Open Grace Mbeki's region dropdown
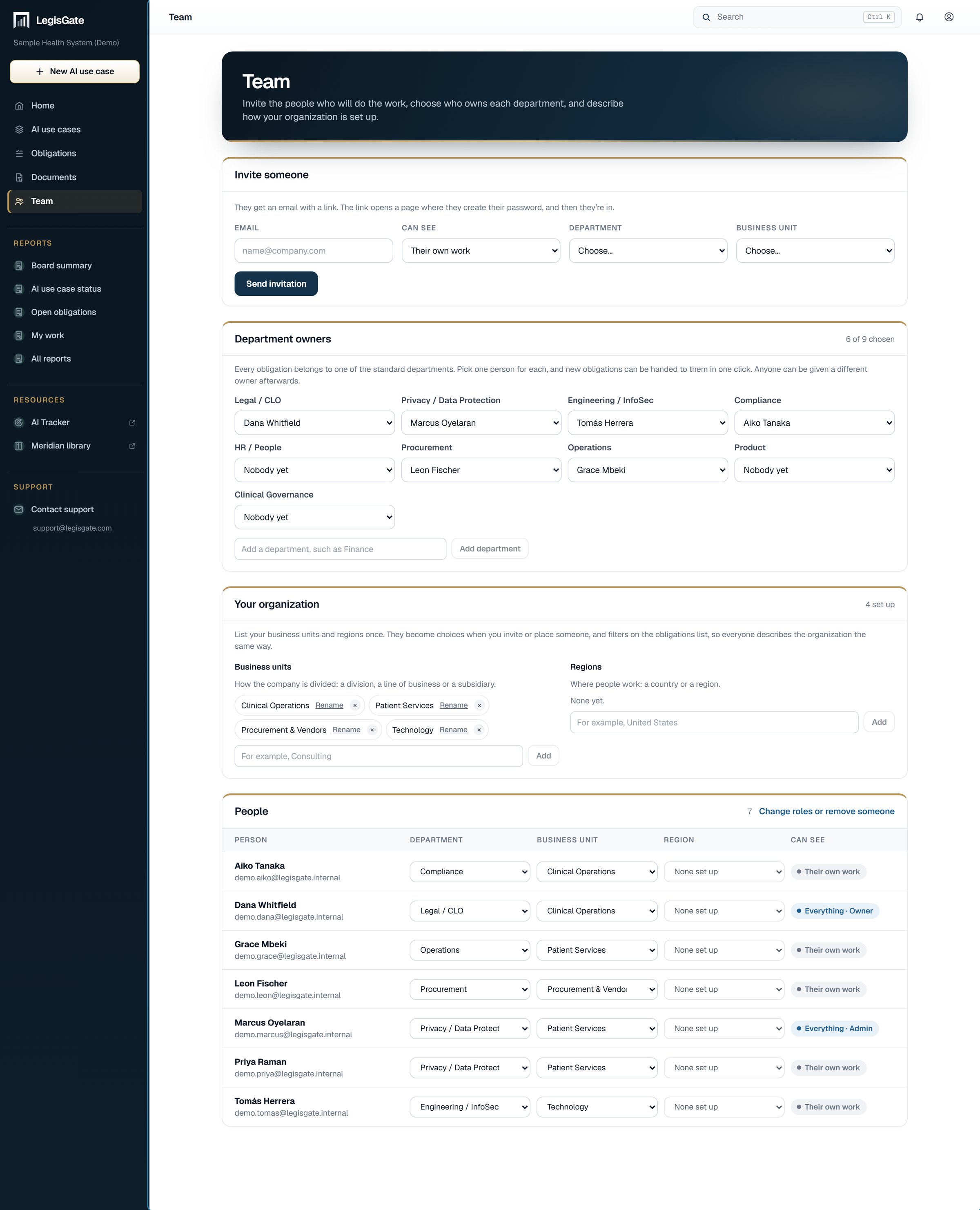This screenshot has width=980, height=1210. [x=724, y=950]
